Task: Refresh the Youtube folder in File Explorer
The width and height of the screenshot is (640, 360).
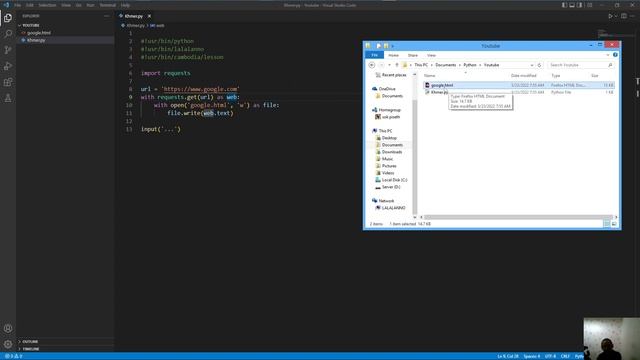Action: click(539, 65)
